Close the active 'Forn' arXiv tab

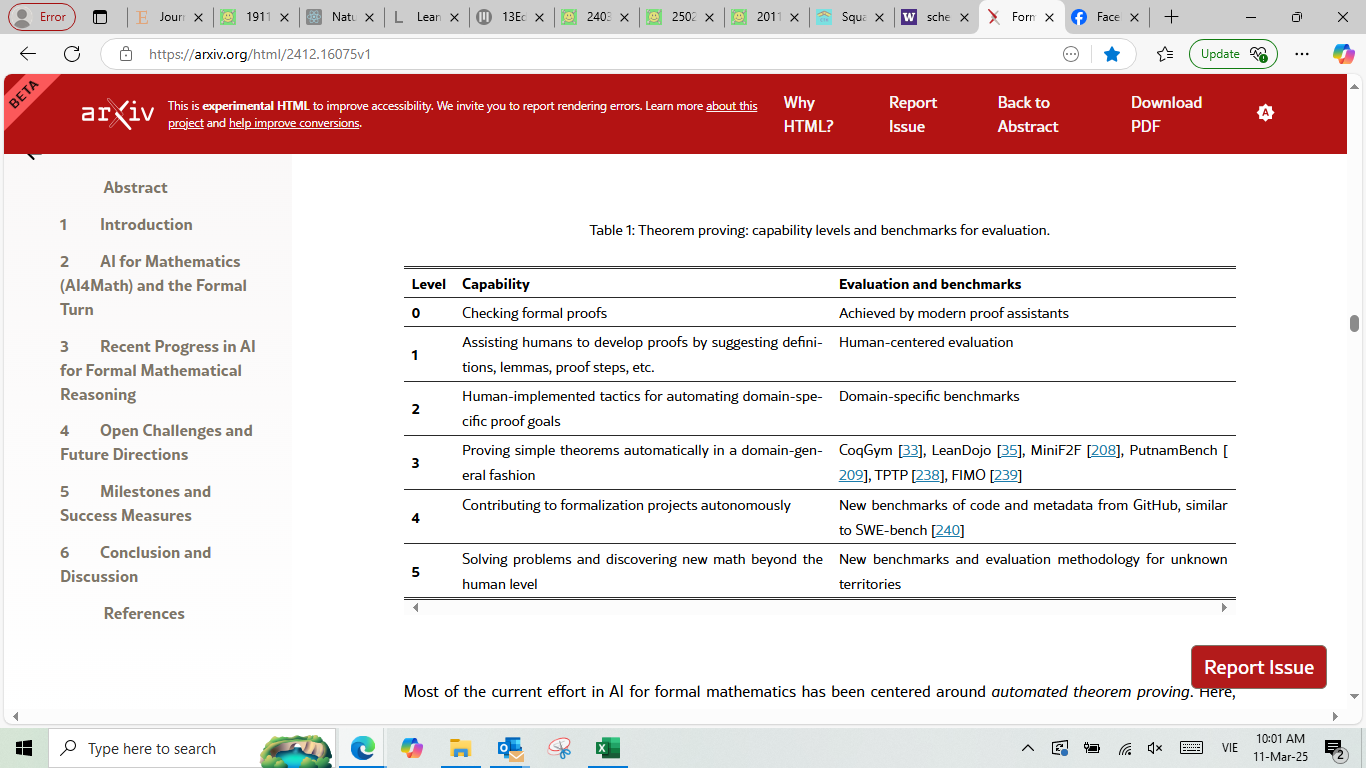tap(1049, 17)
